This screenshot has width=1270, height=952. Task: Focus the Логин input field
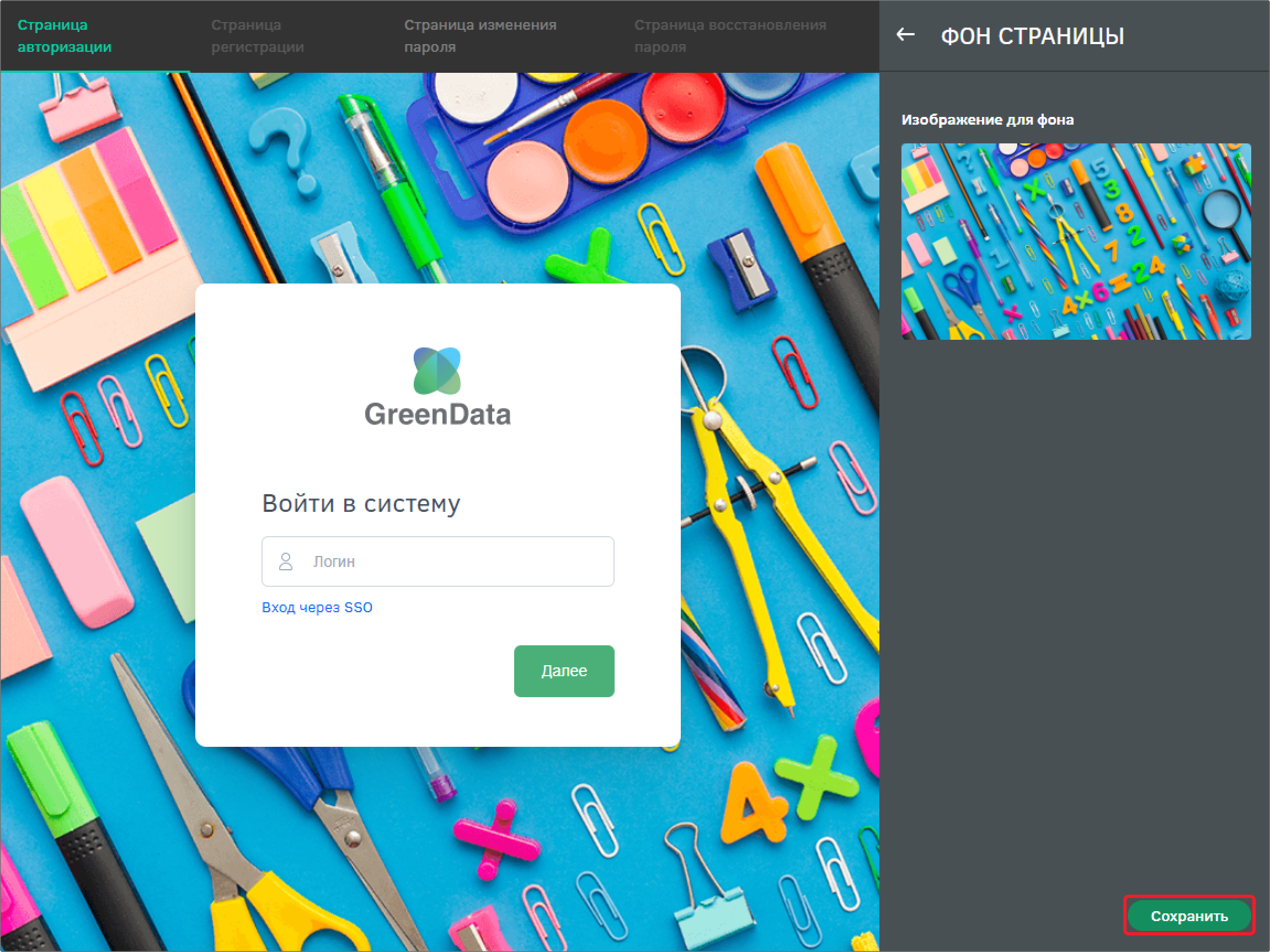coord(437,561)
